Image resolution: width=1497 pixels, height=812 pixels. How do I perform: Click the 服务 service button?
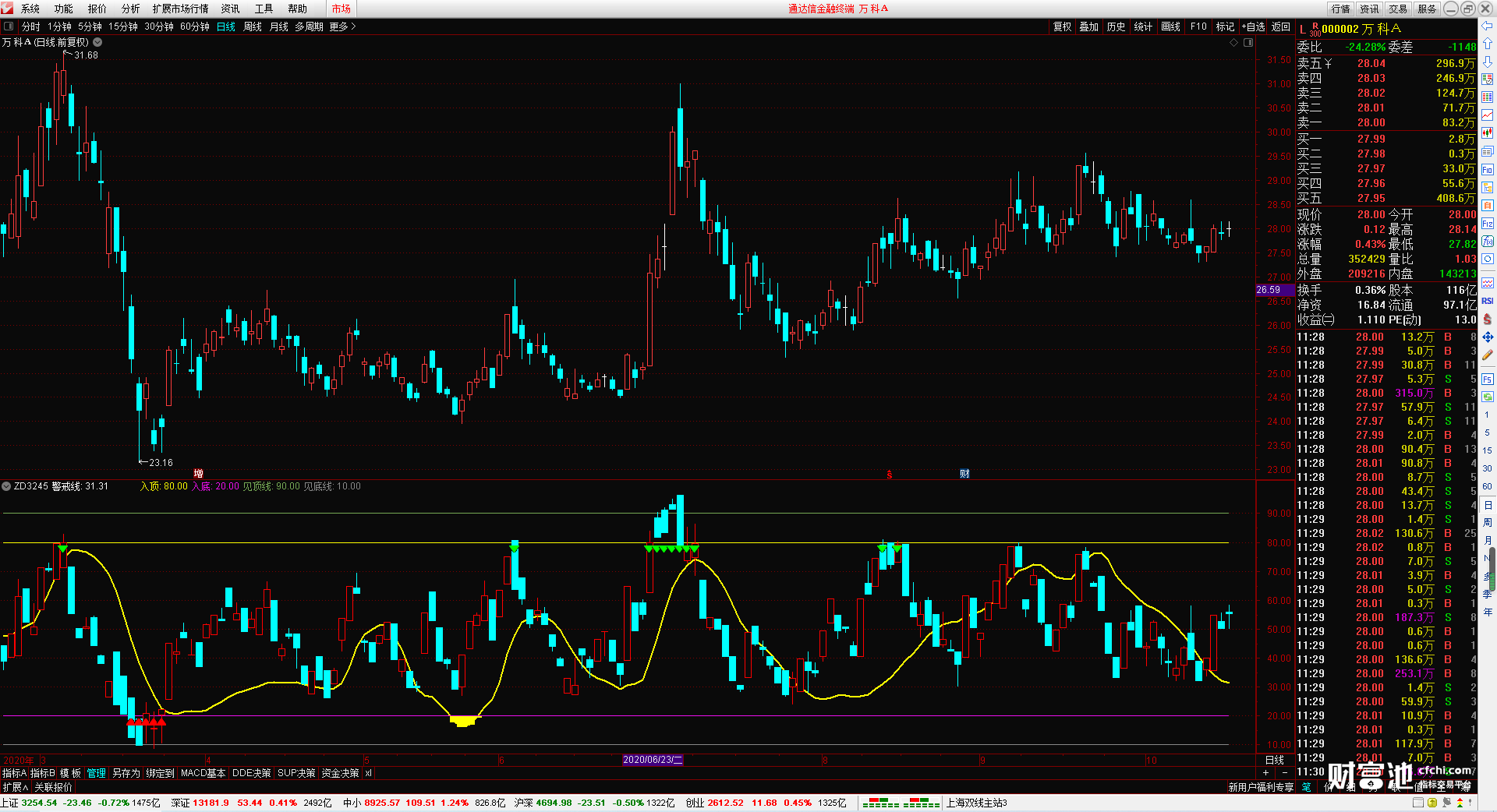(1427, 9)
